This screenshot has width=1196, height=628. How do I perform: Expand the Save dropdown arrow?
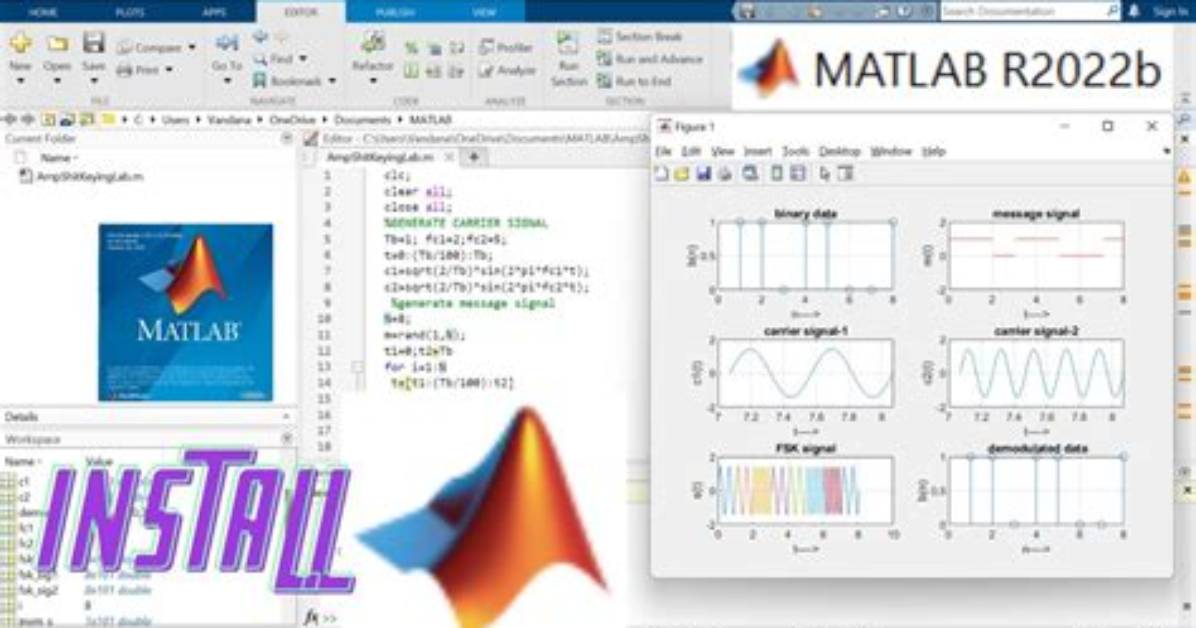[x=93, y=81]
